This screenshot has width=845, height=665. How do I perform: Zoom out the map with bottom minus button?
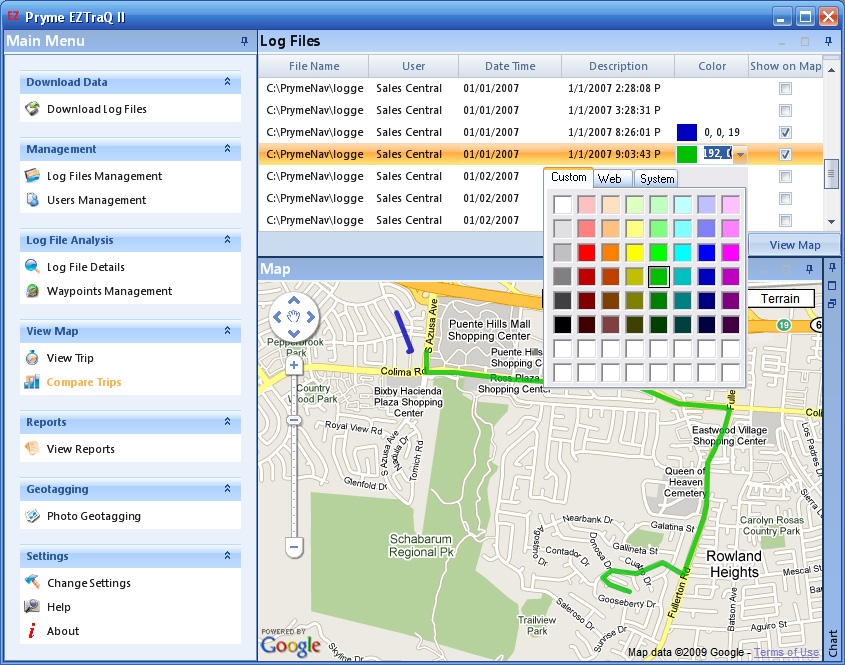(294, 547)
